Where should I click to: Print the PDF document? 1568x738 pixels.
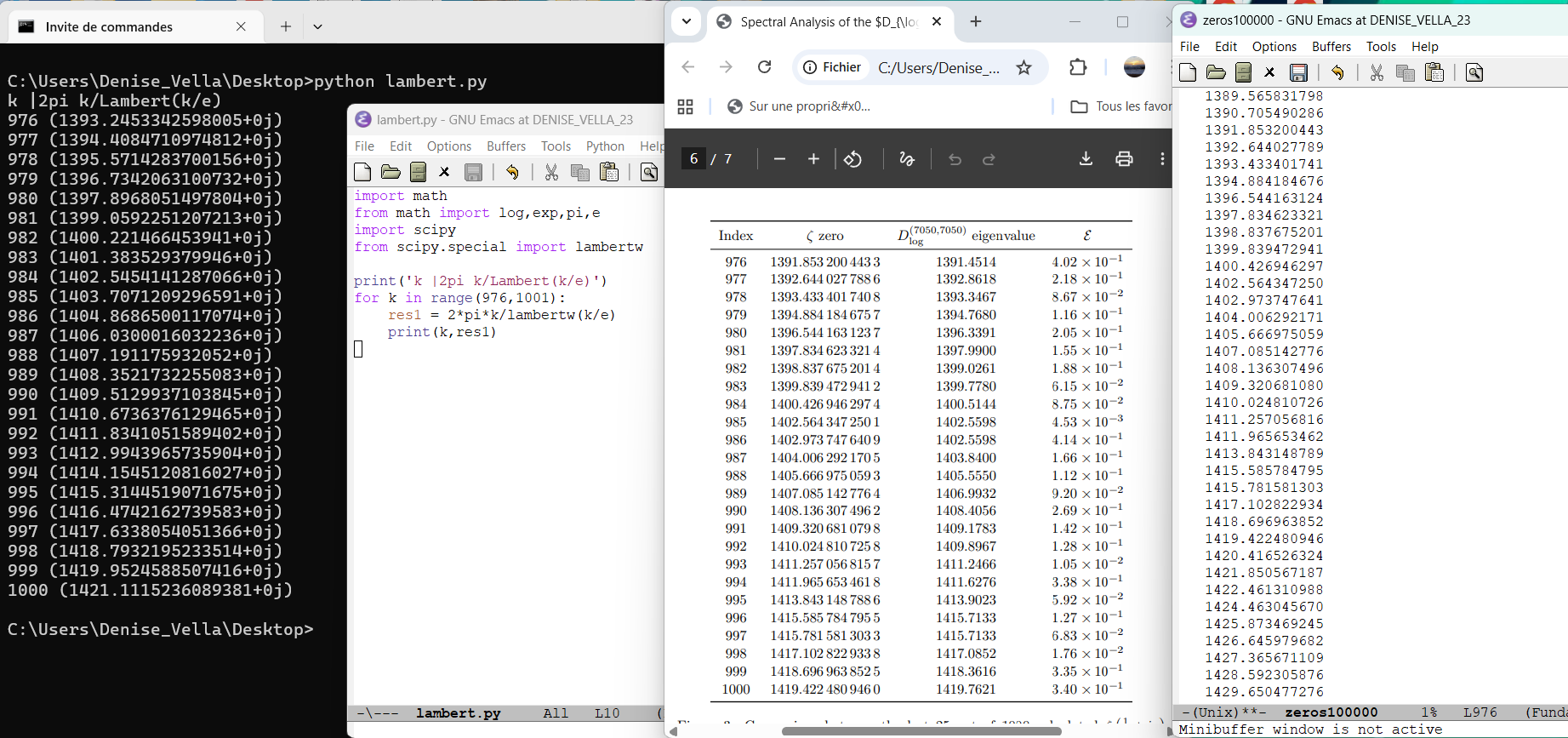tap(1124, 159)
